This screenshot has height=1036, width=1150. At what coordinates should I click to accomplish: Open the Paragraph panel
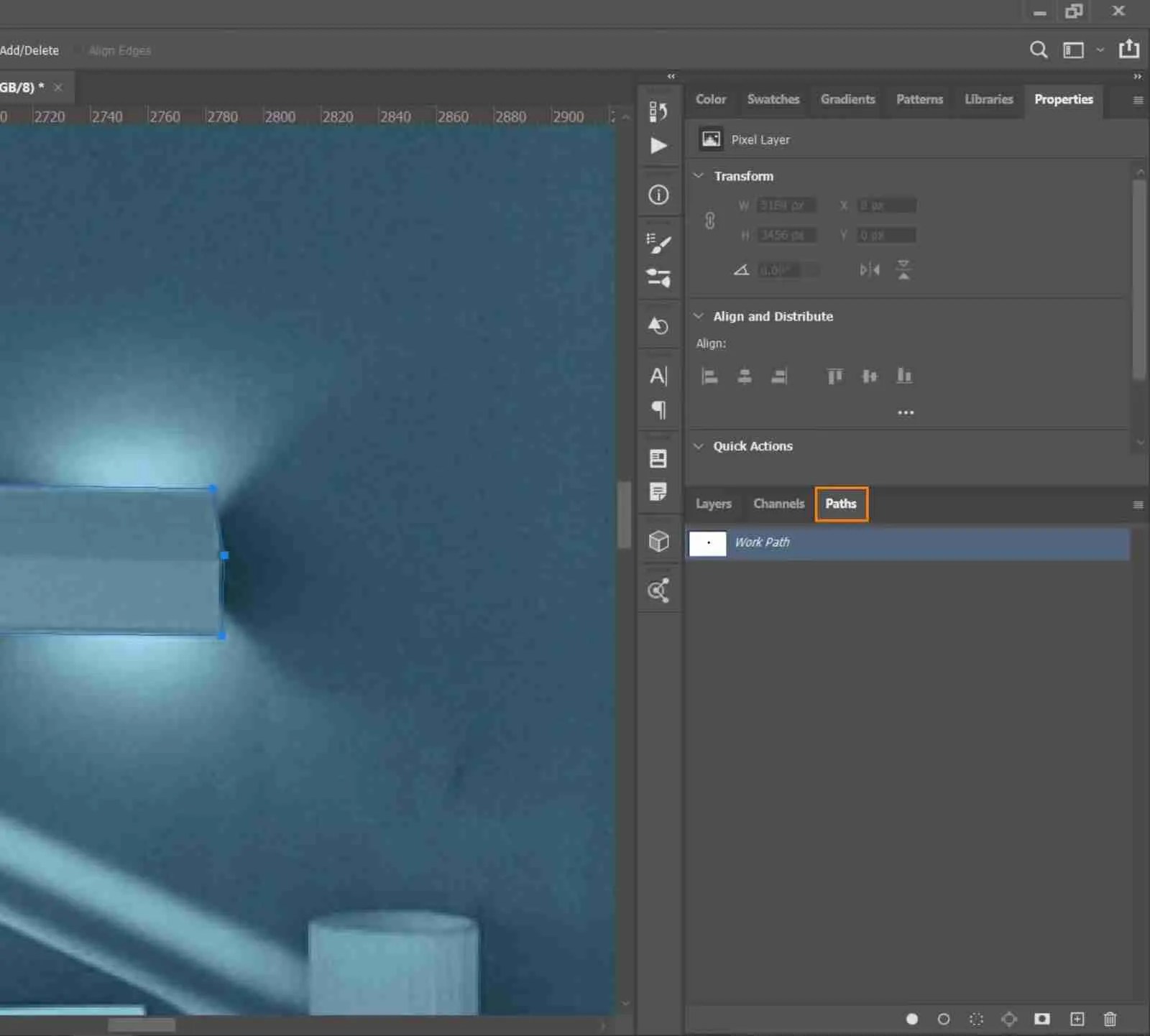click(659, 410)
